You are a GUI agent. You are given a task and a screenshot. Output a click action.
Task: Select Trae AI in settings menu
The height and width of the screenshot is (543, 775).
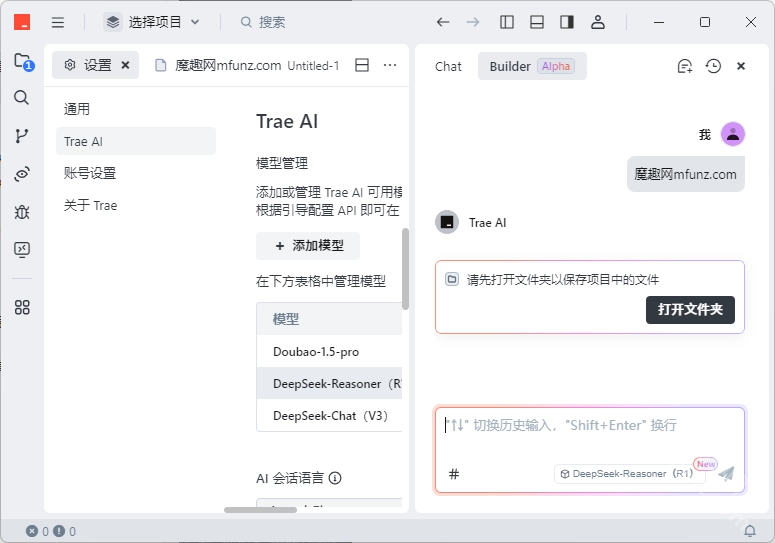[135, 141]
